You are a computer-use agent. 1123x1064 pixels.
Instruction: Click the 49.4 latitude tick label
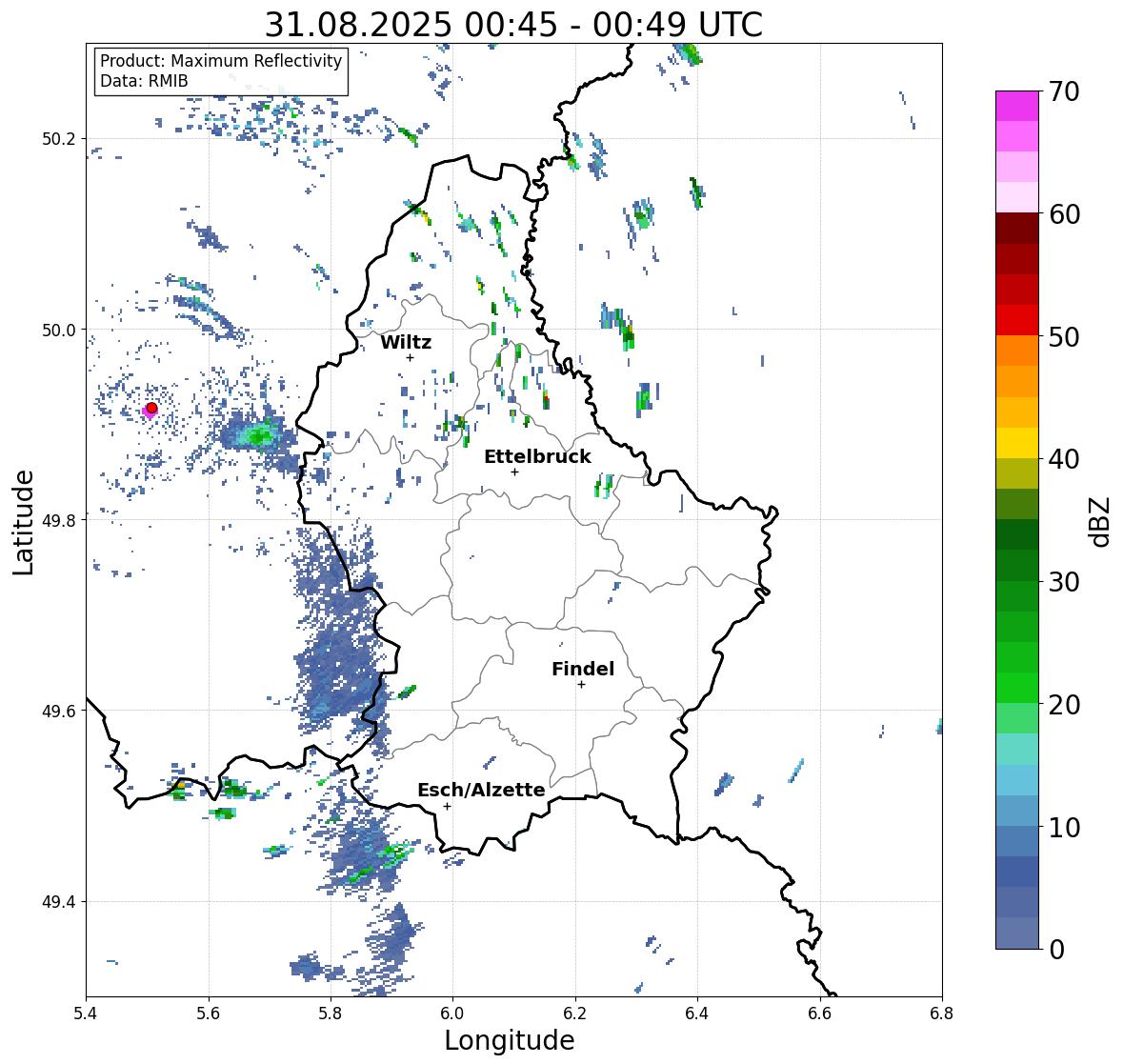click(x=61, y=901)
